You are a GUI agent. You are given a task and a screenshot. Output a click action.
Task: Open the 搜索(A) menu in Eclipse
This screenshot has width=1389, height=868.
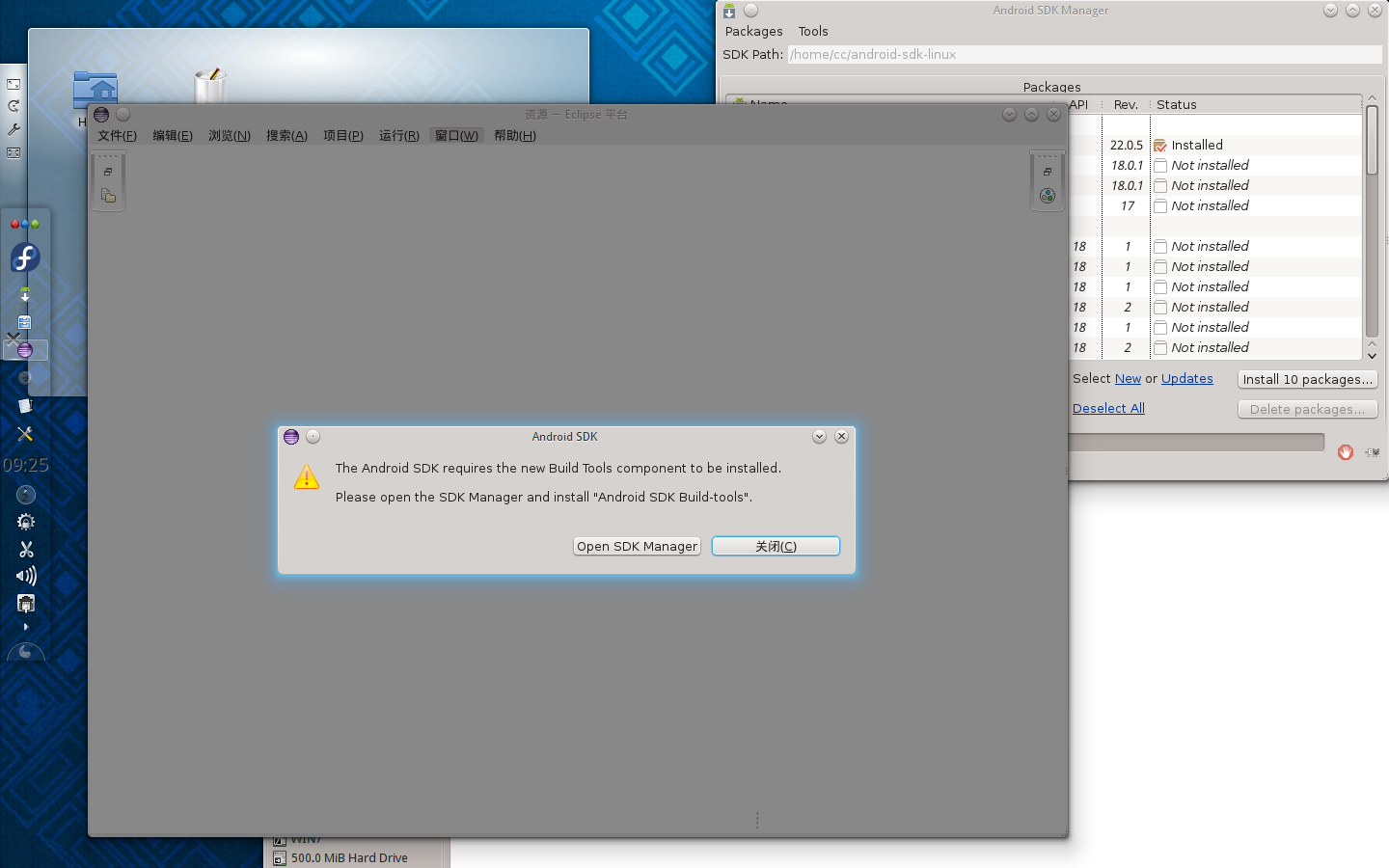(286, 135)
